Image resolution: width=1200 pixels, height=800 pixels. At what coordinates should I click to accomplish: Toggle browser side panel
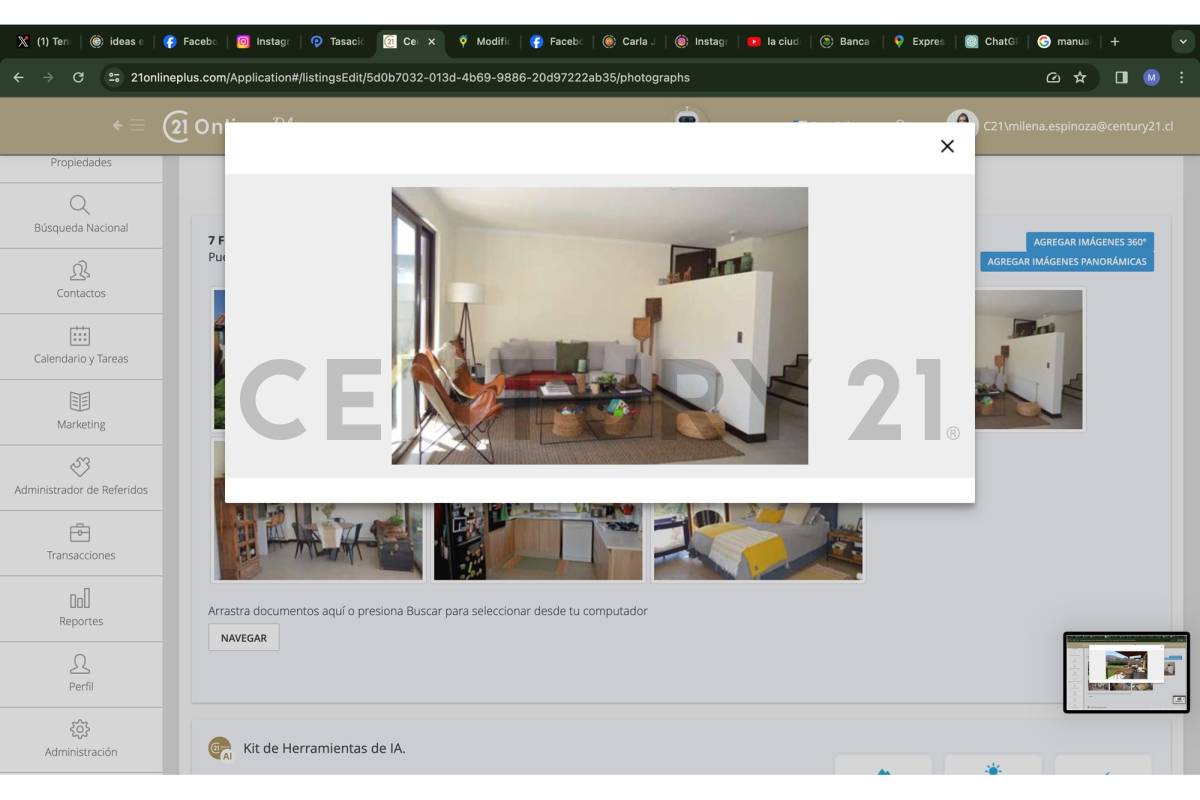coord(1121,77)
